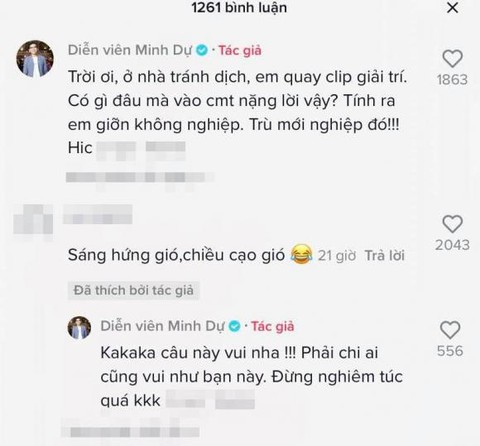The image size is (480, 446).
Task: Click the blurred avatar of the second commenter
Action: 33,220
